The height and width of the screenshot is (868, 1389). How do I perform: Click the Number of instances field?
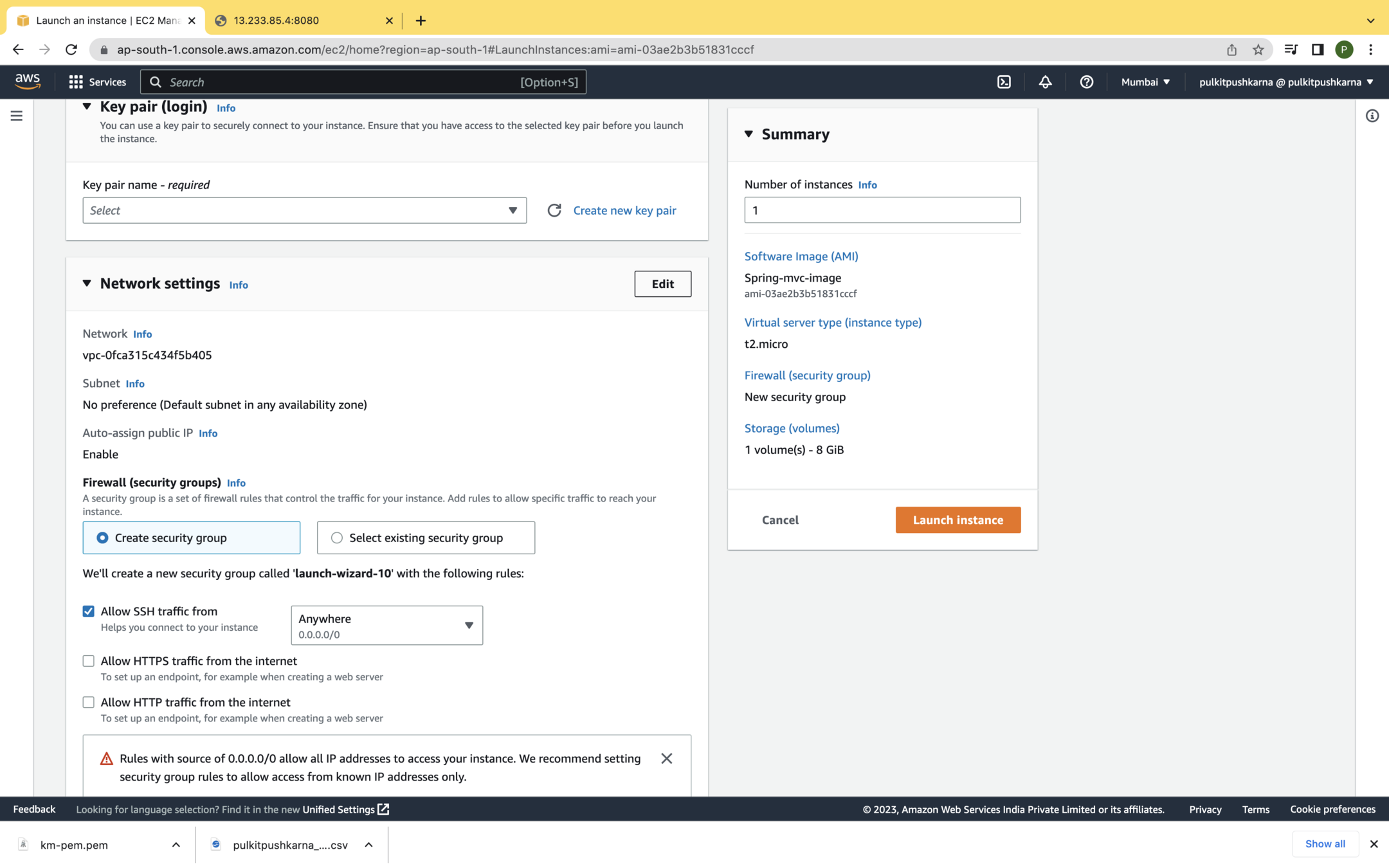click(882, 210)
